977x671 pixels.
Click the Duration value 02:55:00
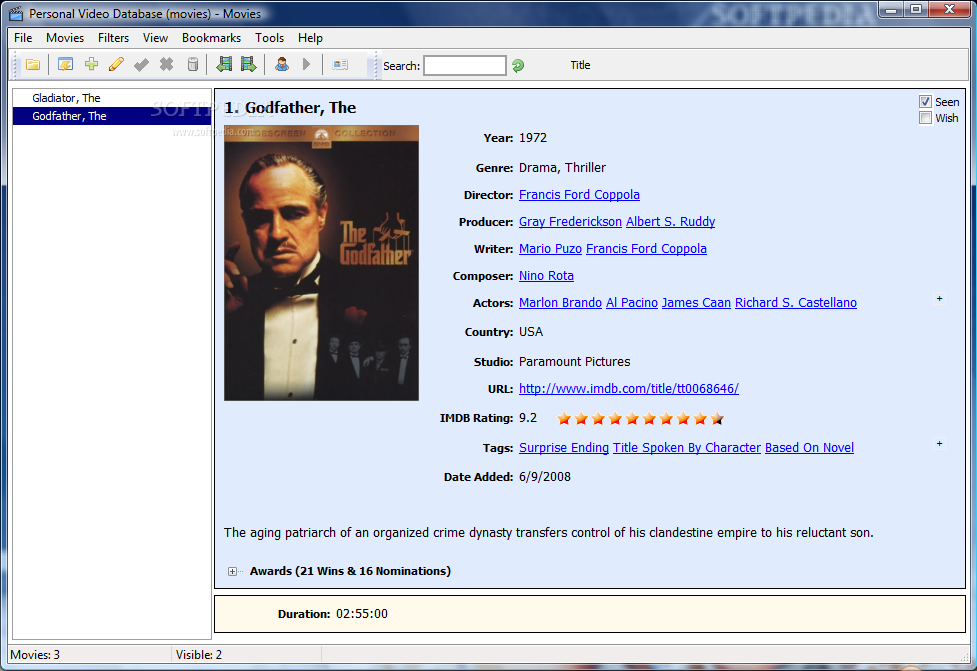click(362, 614)
